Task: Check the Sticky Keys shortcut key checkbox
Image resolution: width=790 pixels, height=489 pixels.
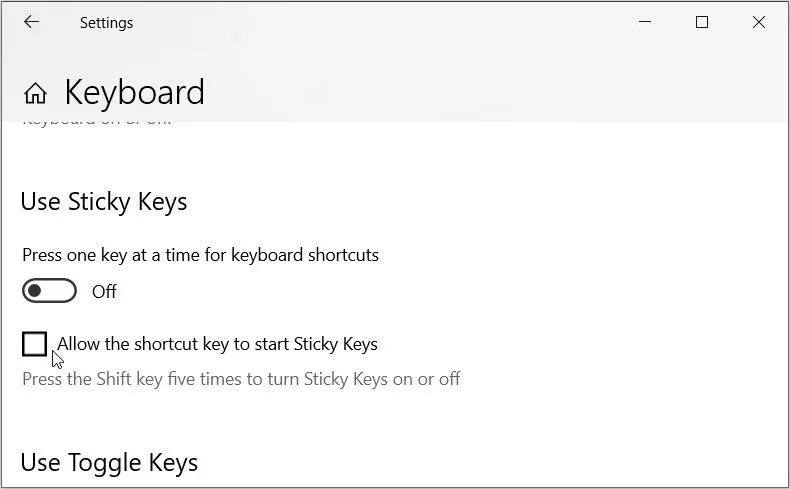Action: (x=34, y=344)
